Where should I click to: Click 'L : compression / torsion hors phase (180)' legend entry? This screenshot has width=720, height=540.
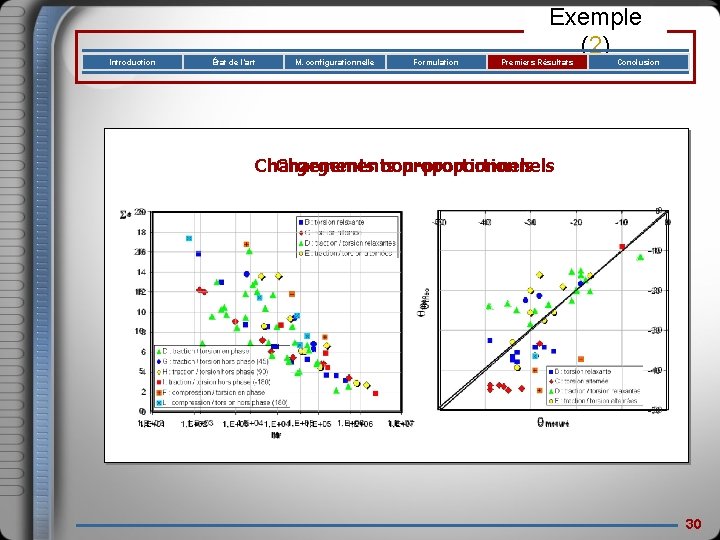click(222, 403)
